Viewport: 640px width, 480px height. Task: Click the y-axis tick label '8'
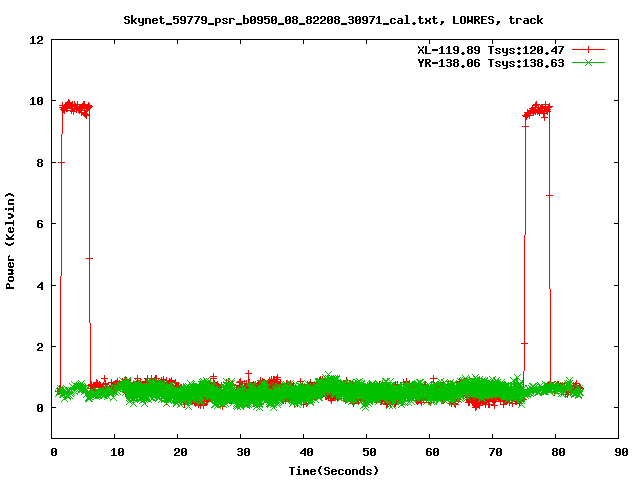click(40, 163)
